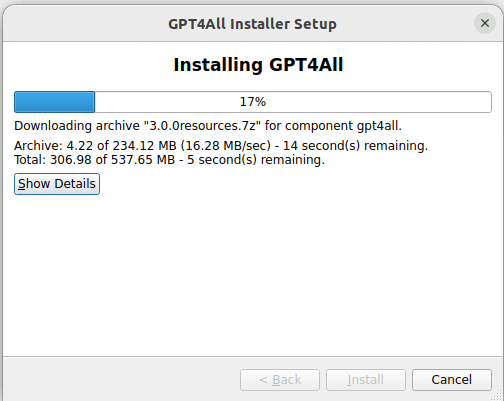Click the 537.65 MB total size text
The width and height of the screenshot is (504, 401).
click(143, 160)
